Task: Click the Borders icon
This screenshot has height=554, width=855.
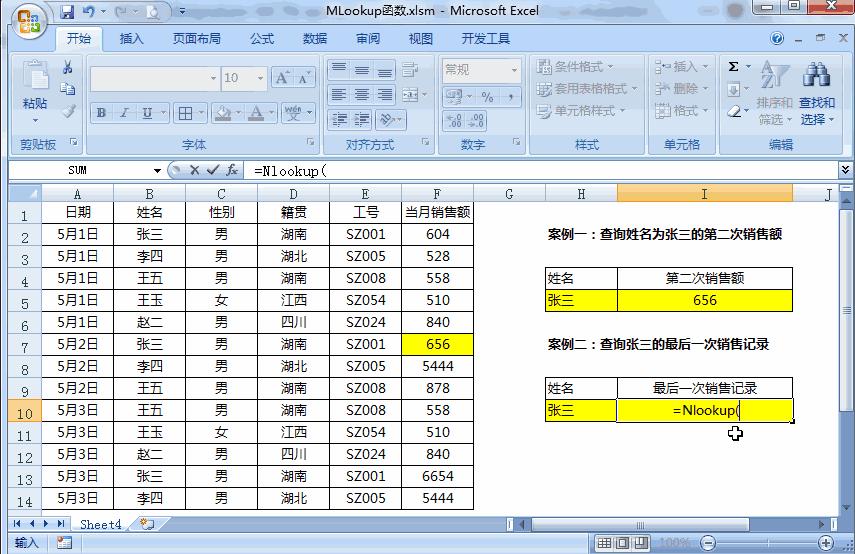Action: point(185,113)
